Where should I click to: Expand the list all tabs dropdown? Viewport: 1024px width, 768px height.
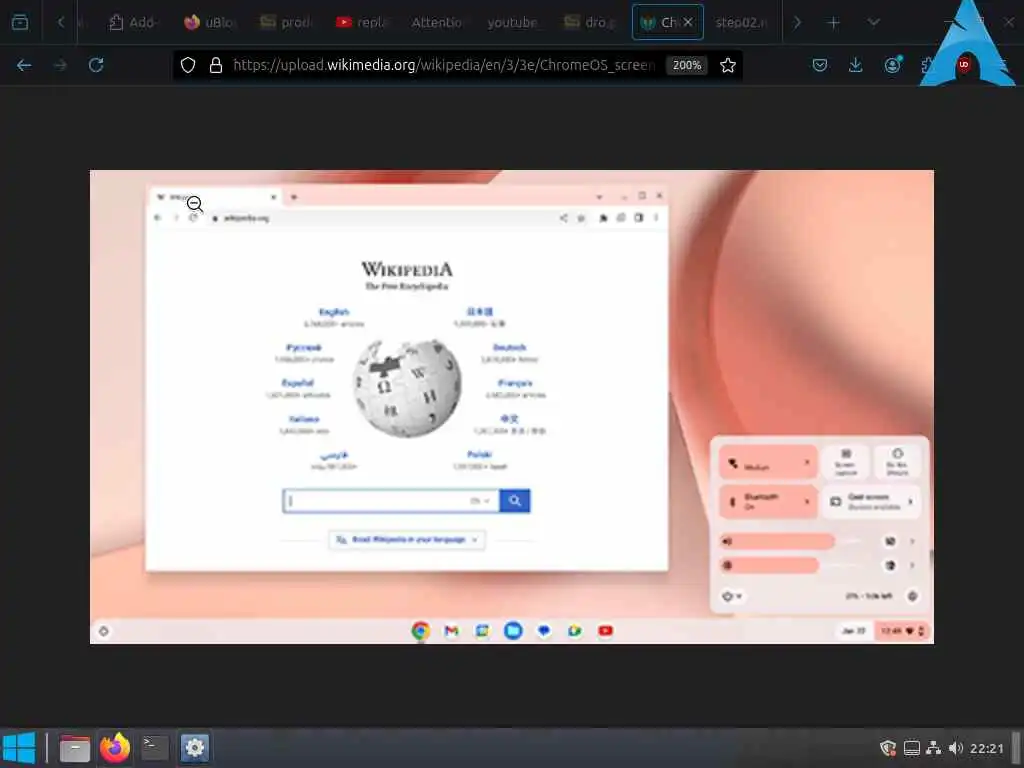tap(873, 22)
